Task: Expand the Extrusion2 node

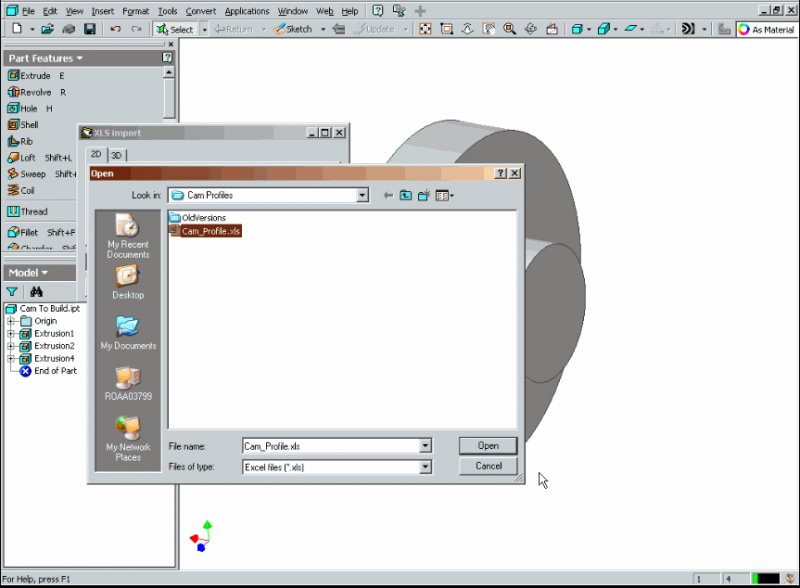Action: click(11, 346)
